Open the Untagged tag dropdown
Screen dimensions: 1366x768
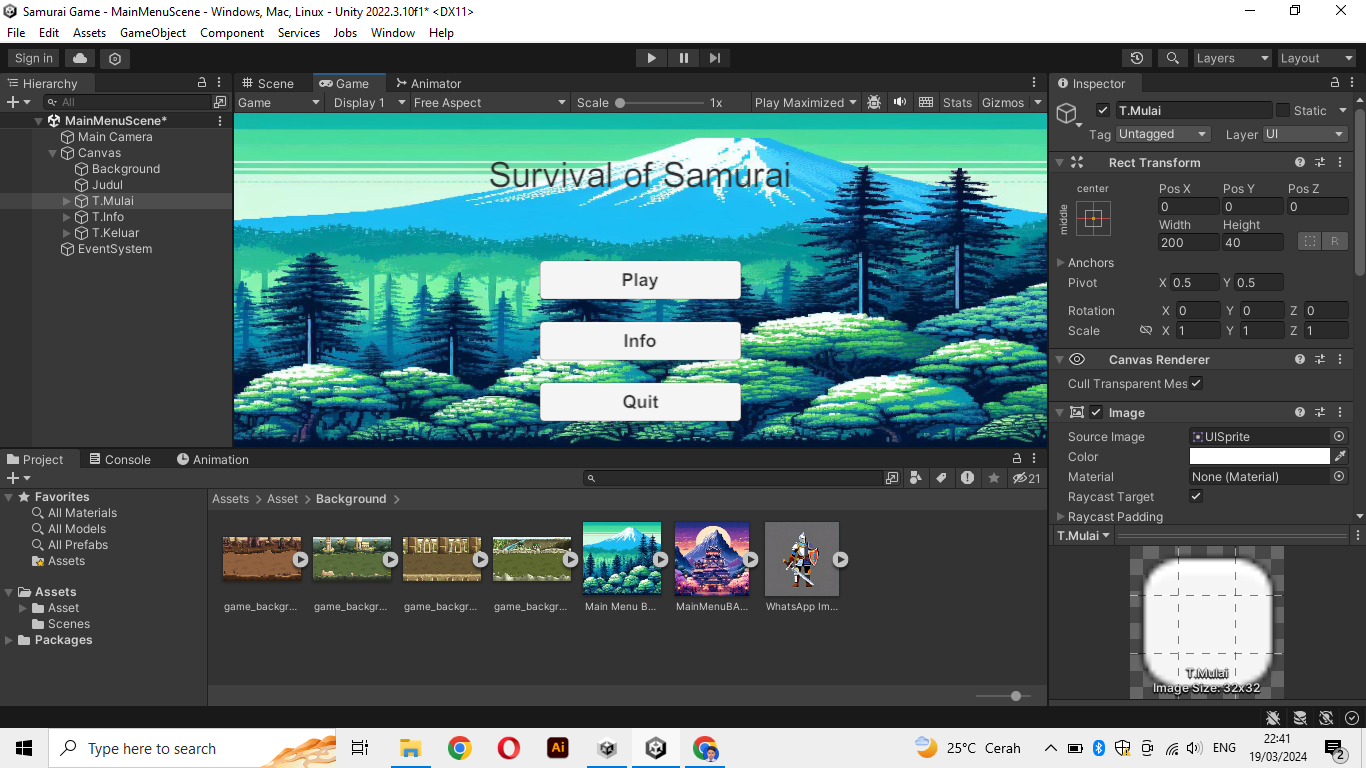point(1162,133)
